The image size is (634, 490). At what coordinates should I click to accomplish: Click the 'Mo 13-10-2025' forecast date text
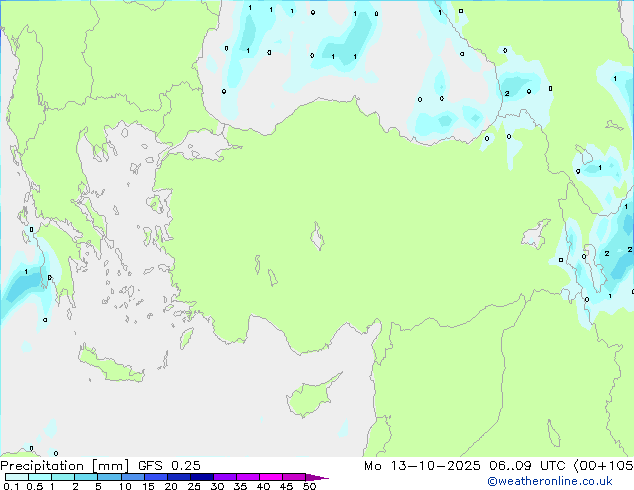pyautogui.click(x=422, y=466)
